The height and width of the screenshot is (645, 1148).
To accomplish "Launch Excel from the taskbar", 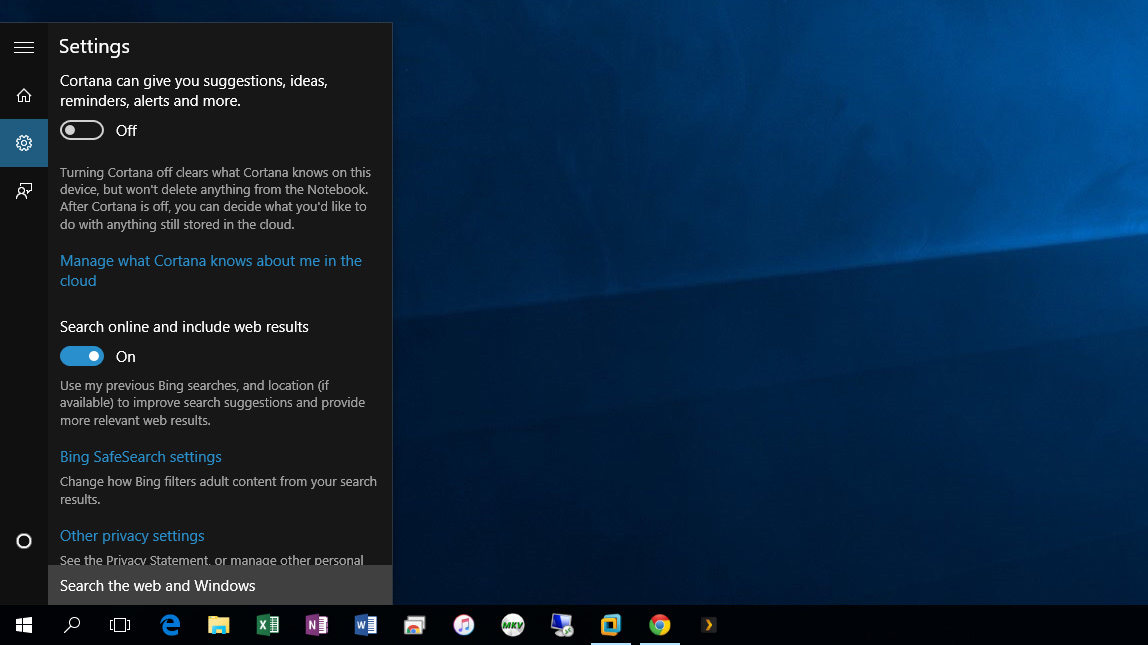I will click(267, 624).
